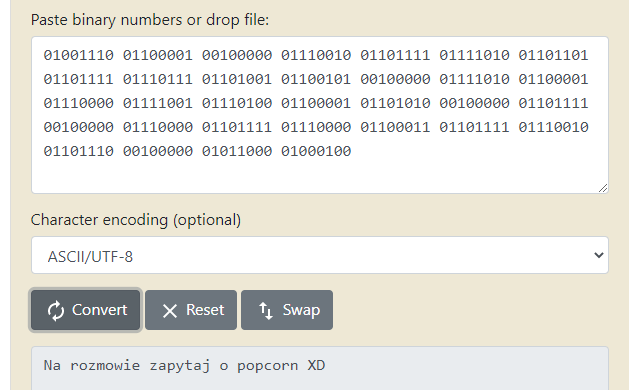Click the "Character encoding (optional)" label
The image size is (629, 390).
tap(136, 220)
